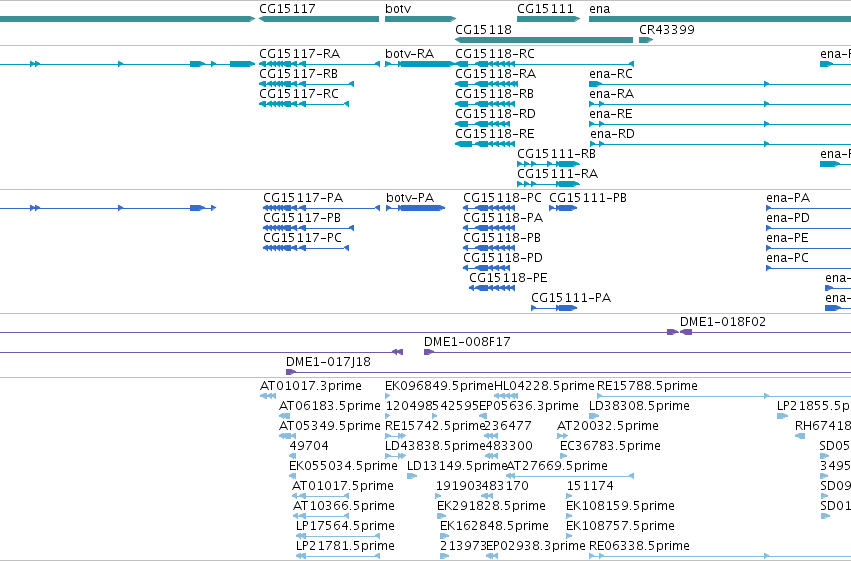Image resolution: width=851 pixels, height=561 pixels.
Task: Click the ena-RA transcript label
Action: pyautogui.click(x=612, y=94)
